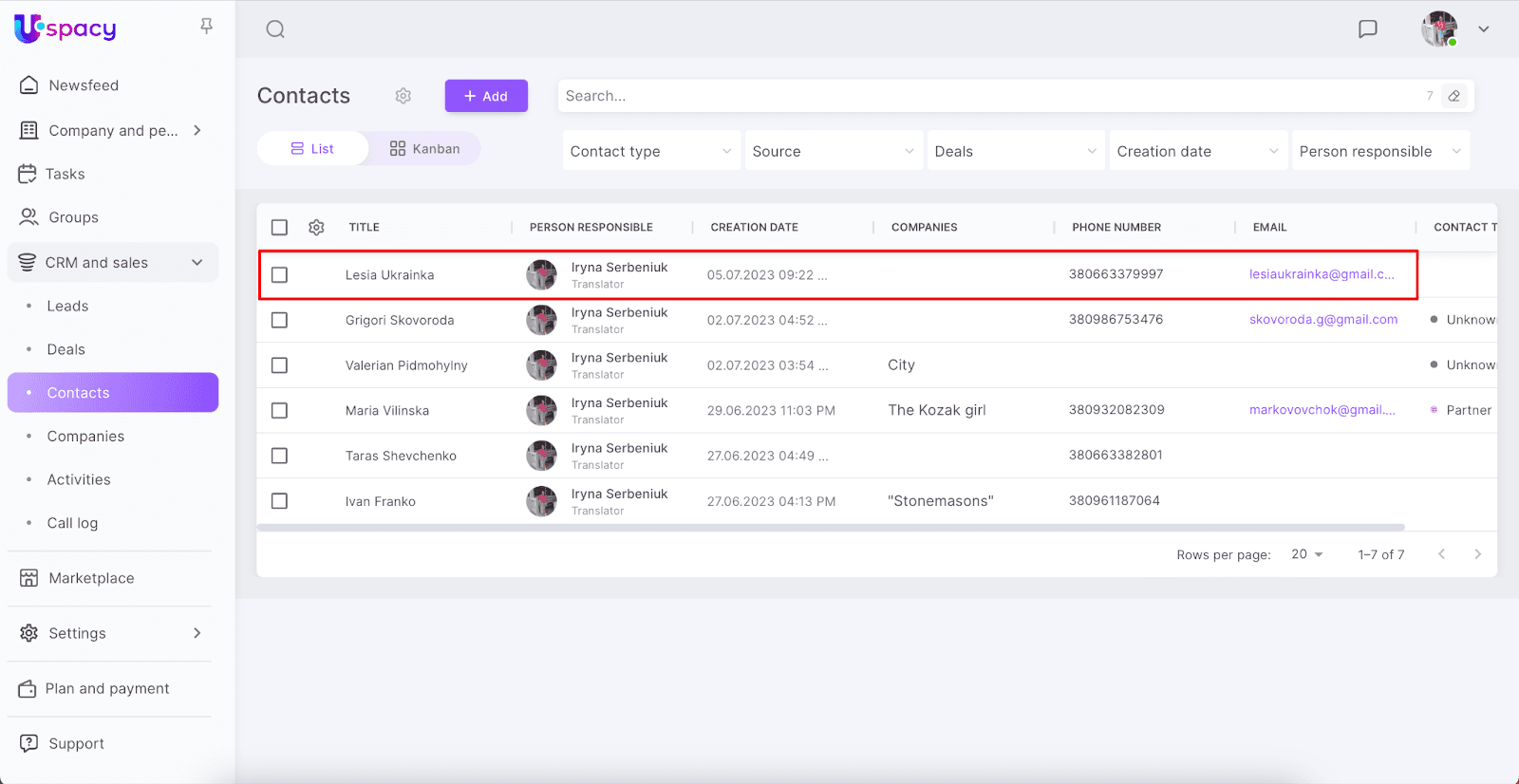The width and height of the screenshot is (1519, 784).
Task: Click the skovoroda.g@gmail.com email link
Action: pos(1322,320)
